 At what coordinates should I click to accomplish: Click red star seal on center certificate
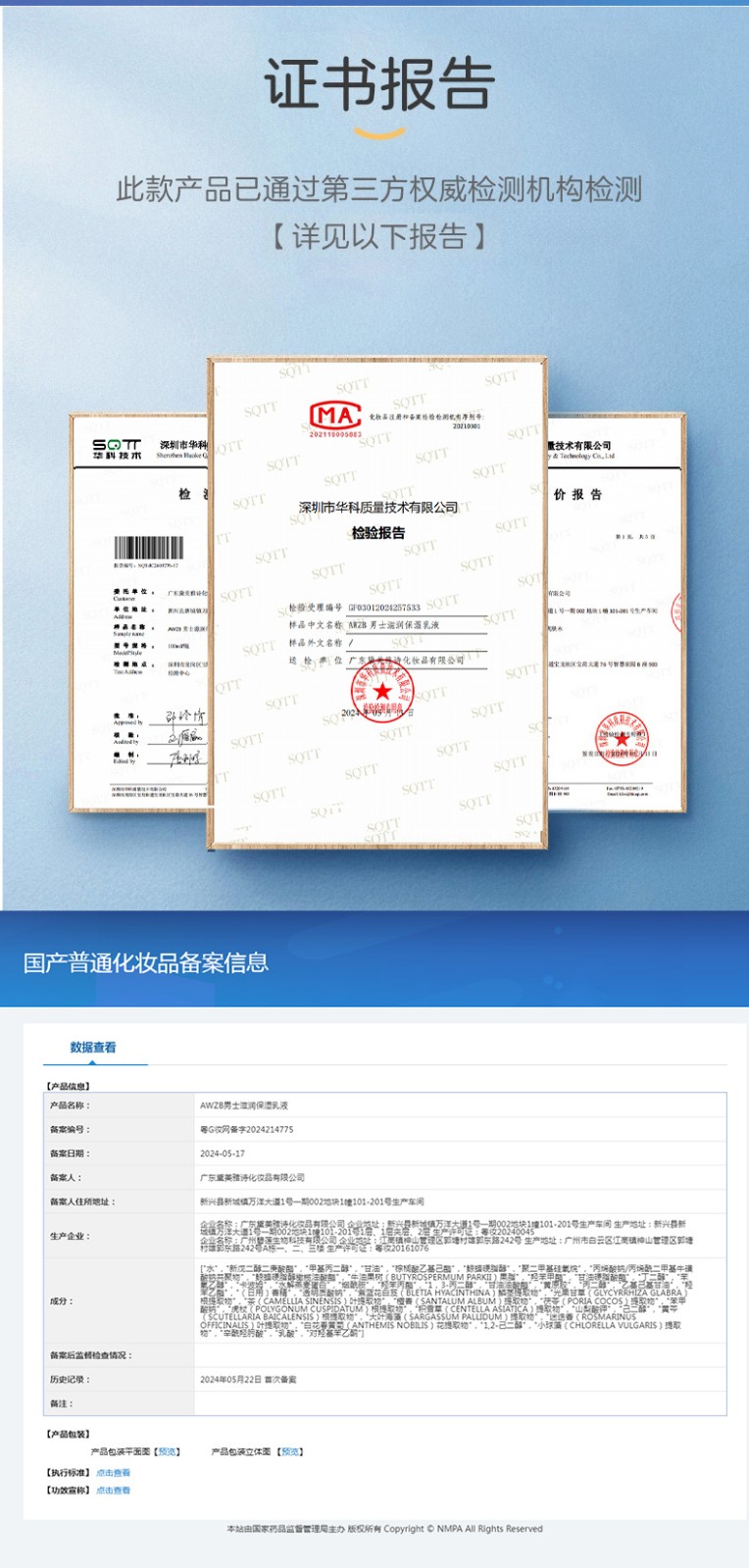tap(382, 690)
